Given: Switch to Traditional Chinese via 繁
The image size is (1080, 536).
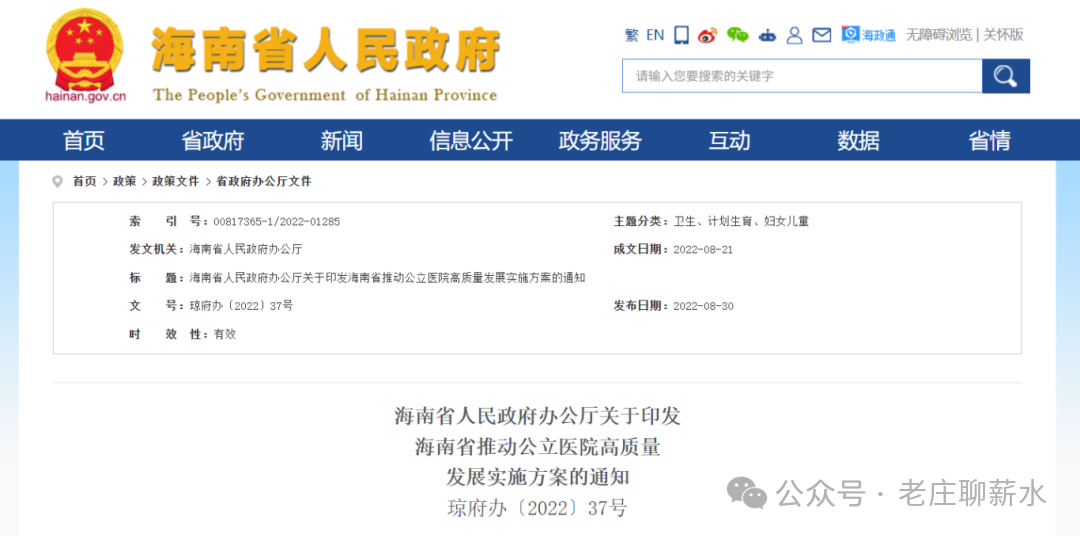Looking at the screenshot, I should coord(631,34).
